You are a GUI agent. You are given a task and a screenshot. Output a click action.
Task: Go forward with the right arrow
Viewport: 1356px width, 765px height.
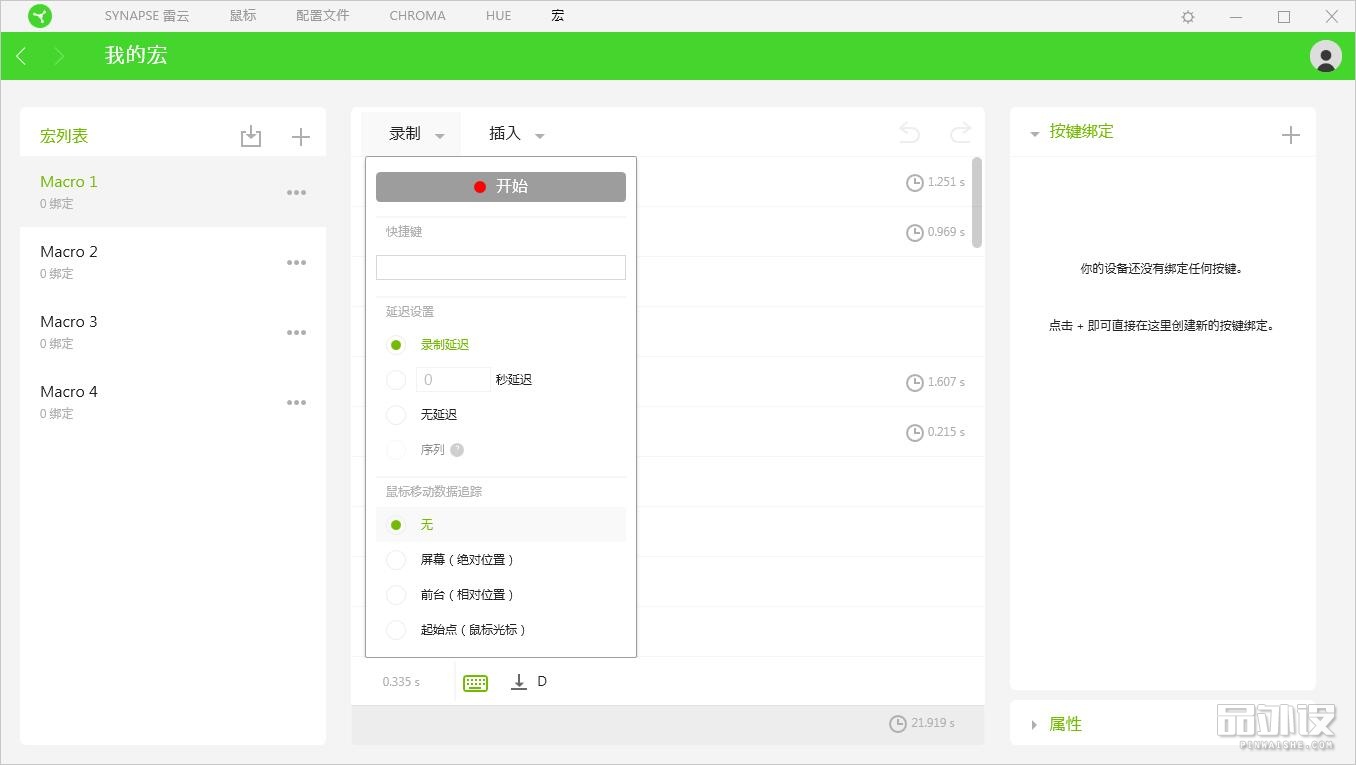(x=59, y=56)
